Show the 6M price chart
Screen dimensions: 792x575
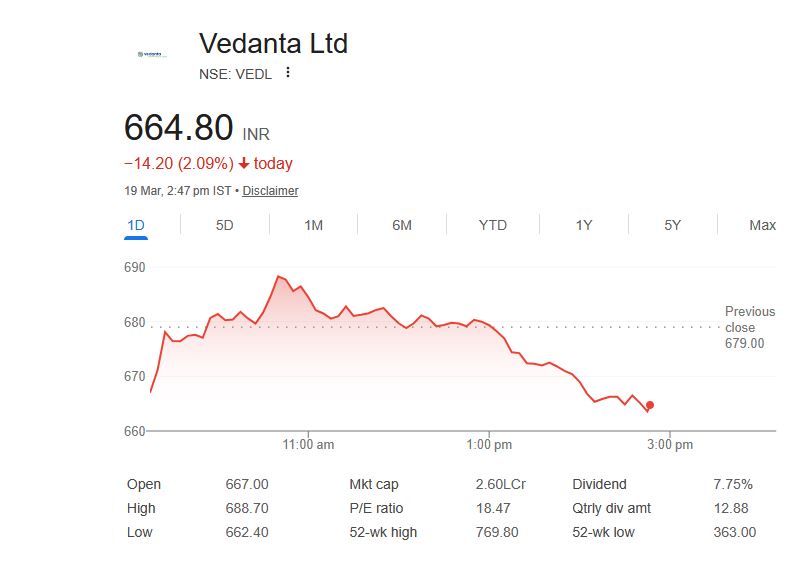(402, 225)
